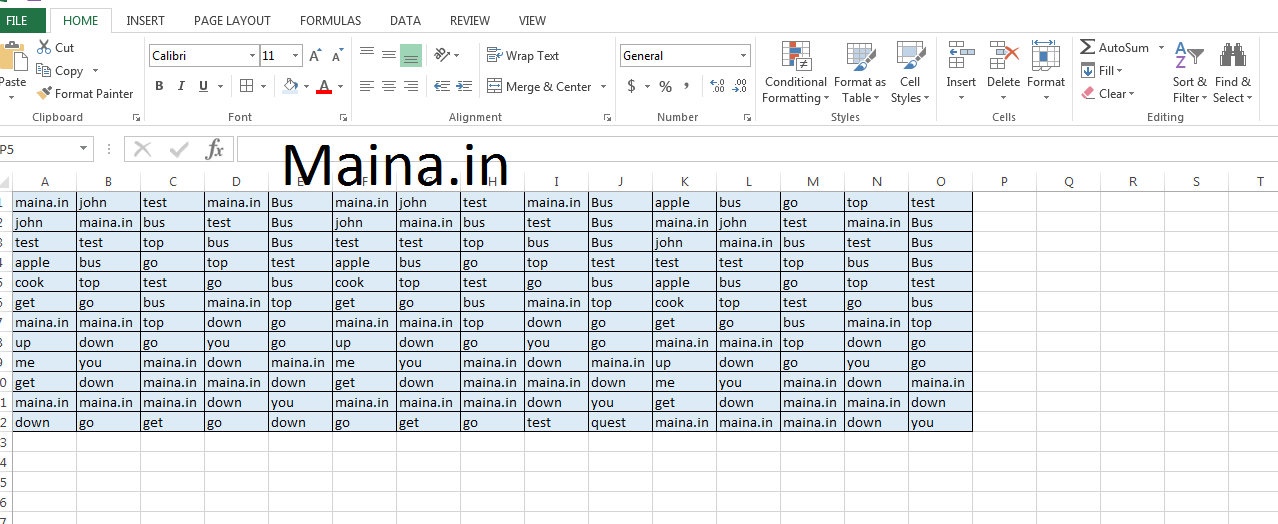Select column A header
1278x524 pixels.
(44, 181)
